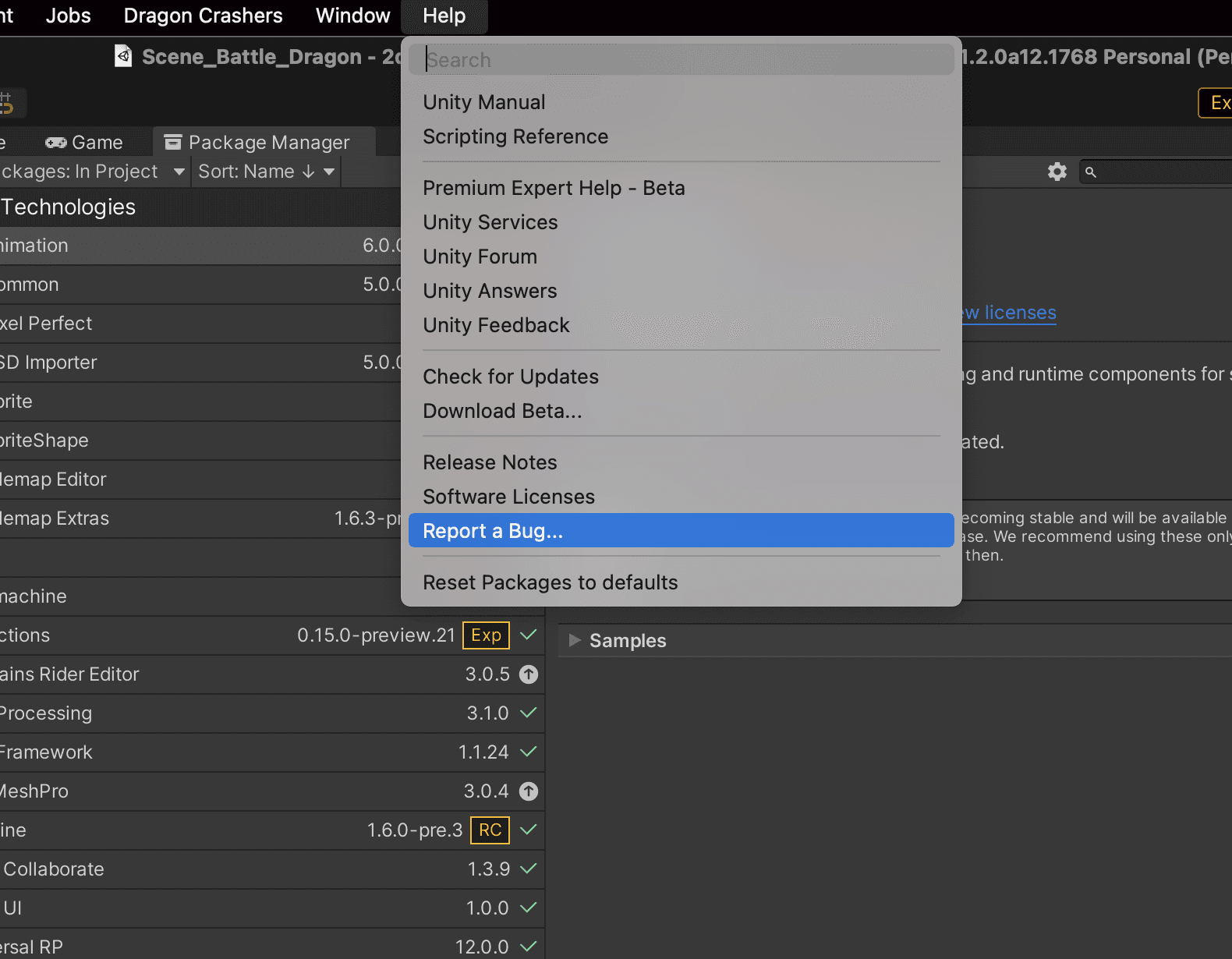The height and width of the screenshot is (959, 1232).
Task: Click the licenses hyperlink
Action: coord(1010,313)
